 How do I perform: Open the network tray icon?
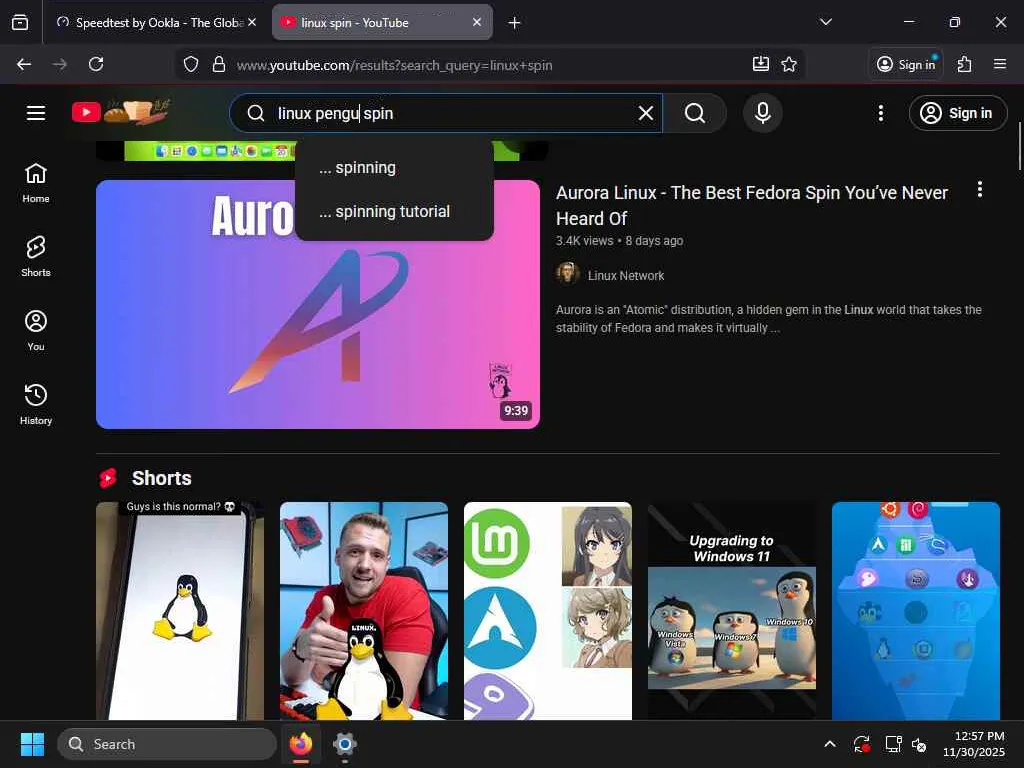point(893,744)
